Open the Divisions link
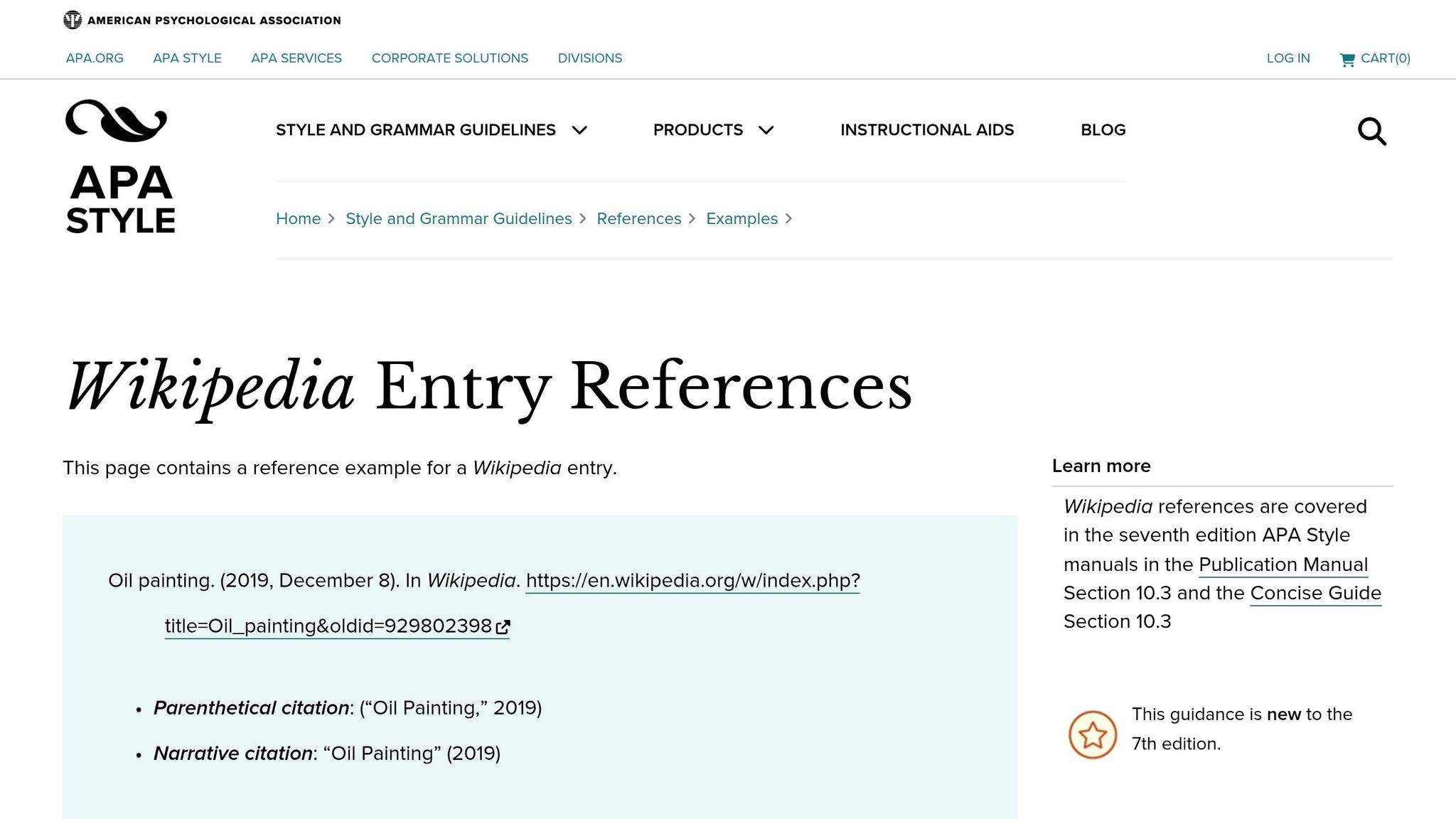 (x=590, y=58)
